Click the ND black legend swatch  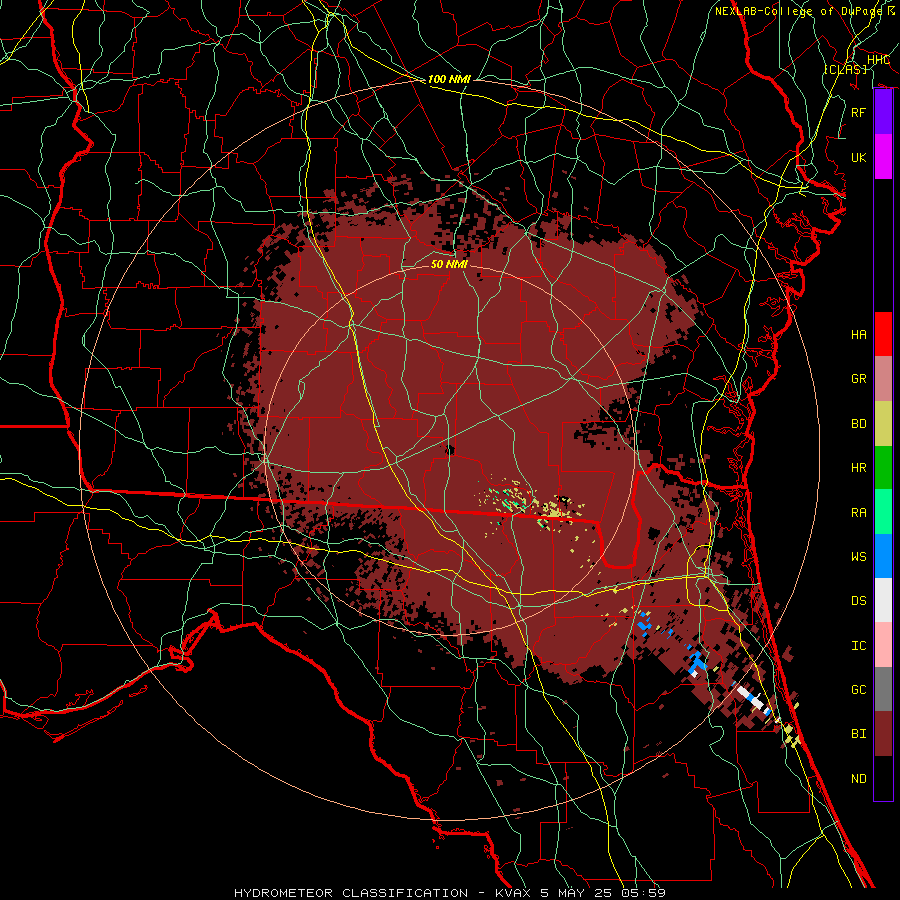click(883, 778)
